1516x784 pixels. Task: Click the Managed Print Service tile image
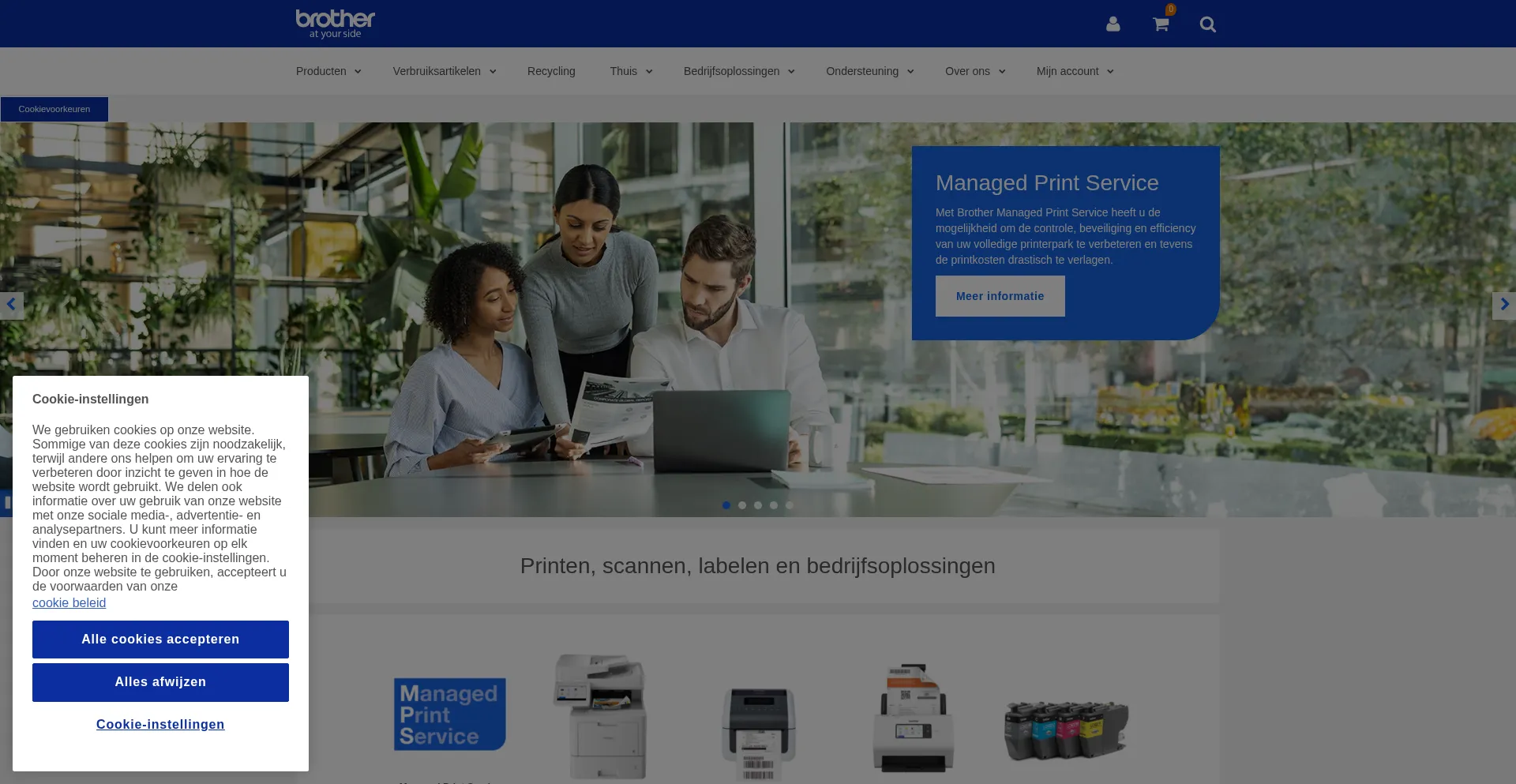tap(449, 715)
